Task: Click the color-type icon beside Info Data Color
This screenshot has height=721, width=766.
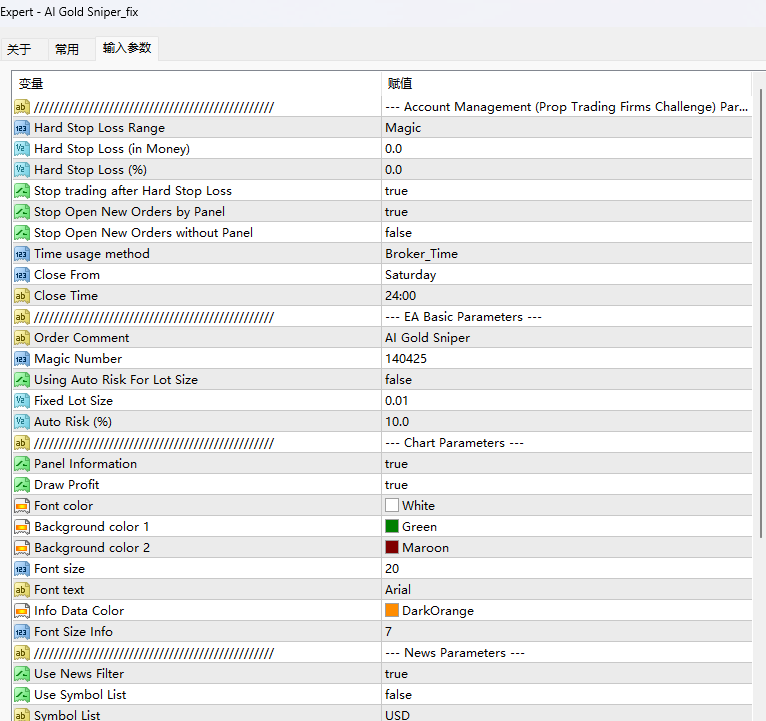Action: (22, 611)
